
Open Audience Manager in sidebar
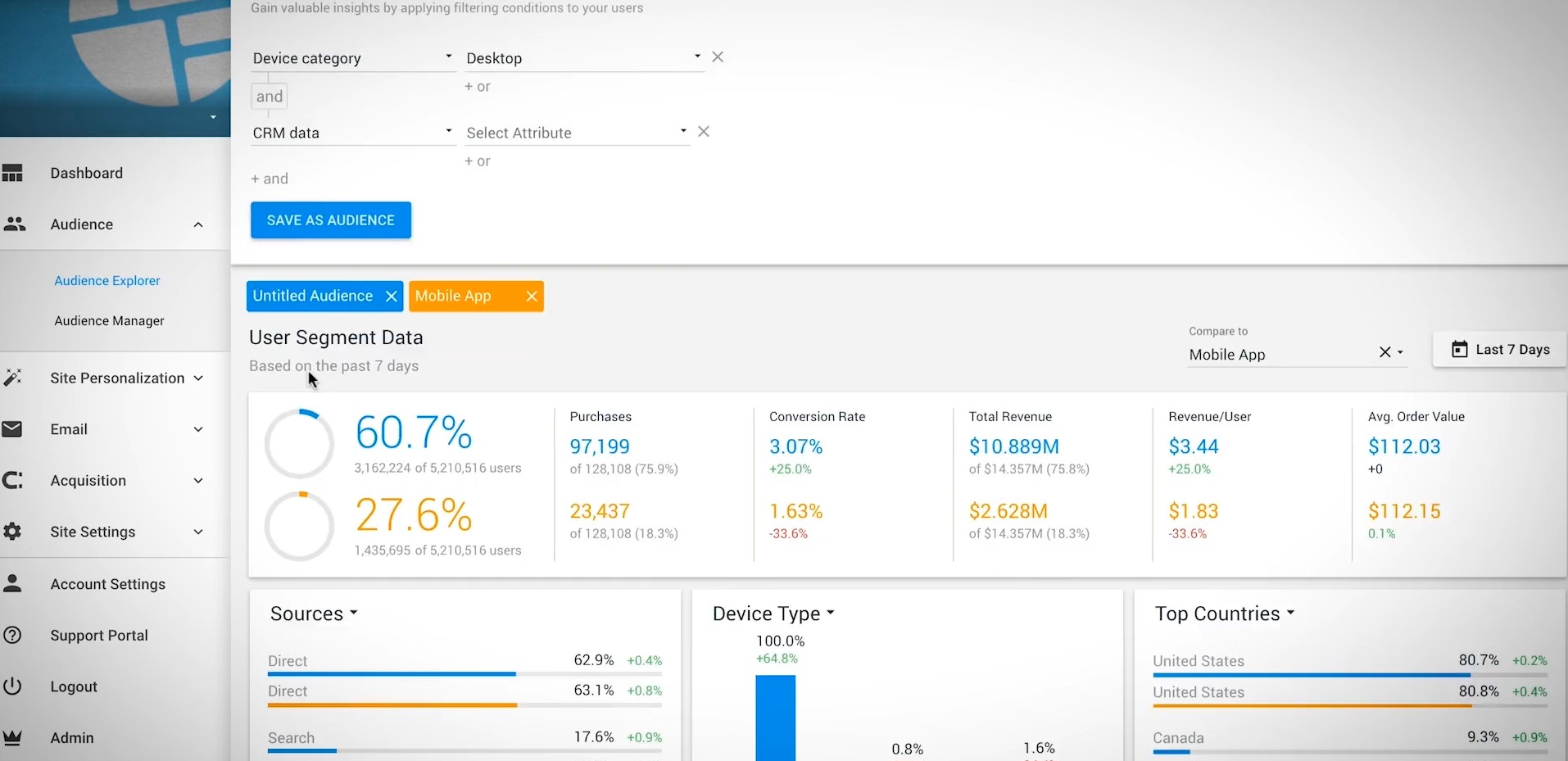tap(109, 321)
